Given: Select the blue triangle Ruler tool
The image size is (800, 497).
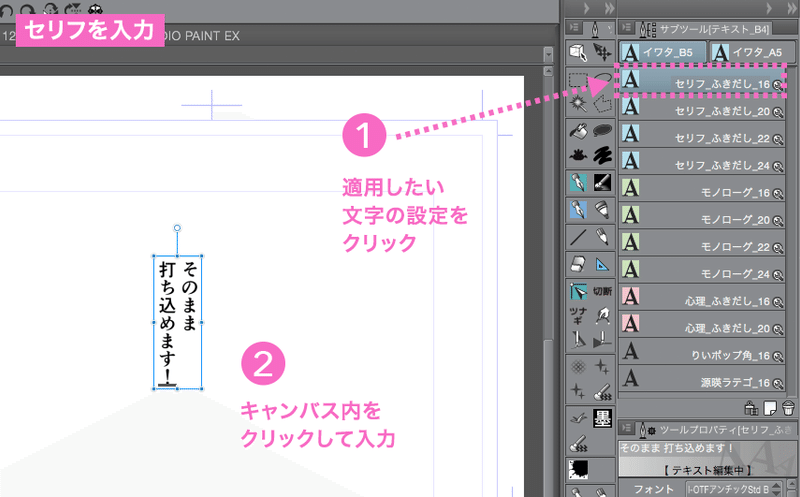Looking at the screenshot, I should tap(602, 264).
